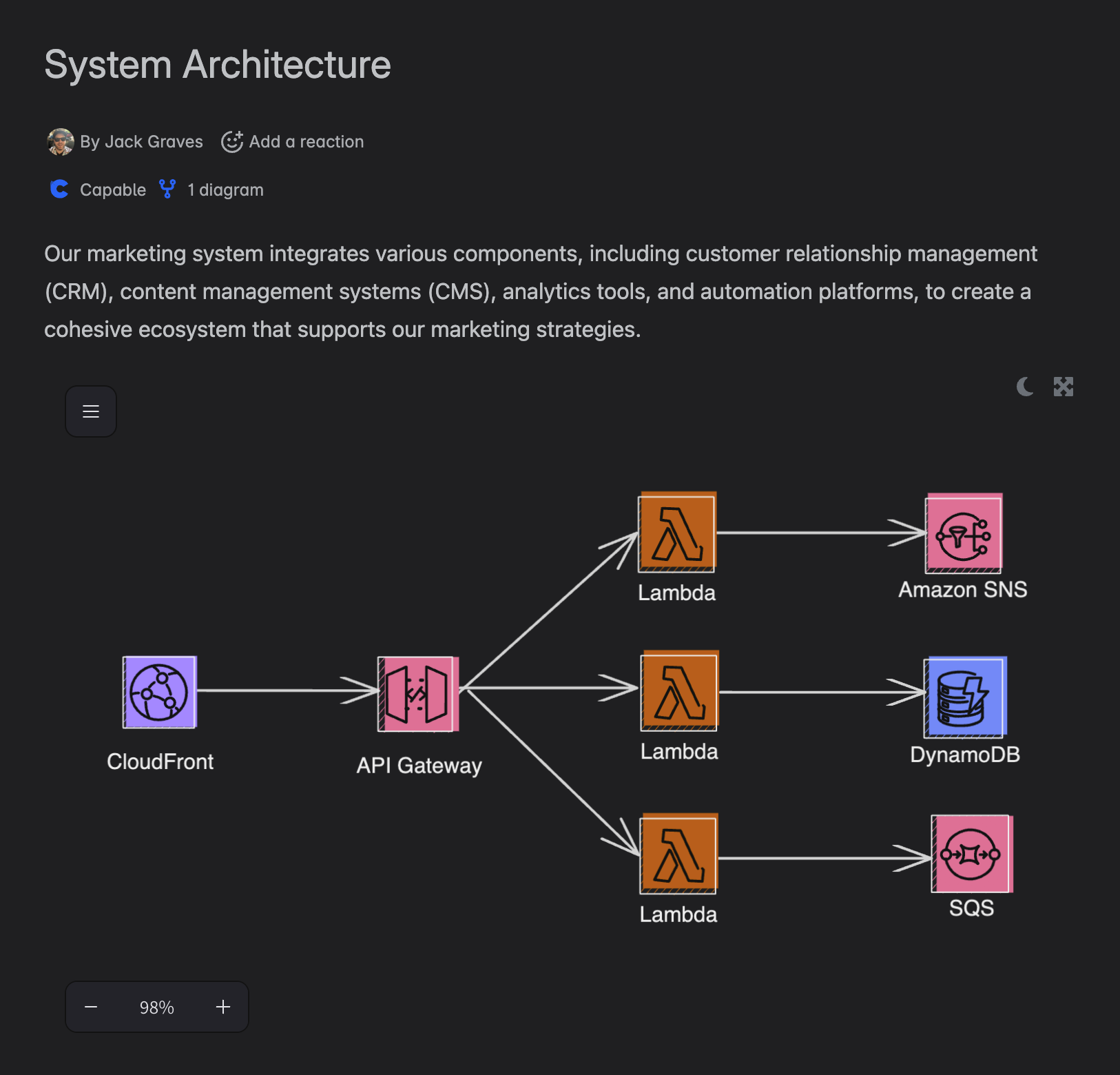The height and width of the screenshot is (1075, 1120).
Task: Select the DynamoDB database icon
Action: click(964, 697)
